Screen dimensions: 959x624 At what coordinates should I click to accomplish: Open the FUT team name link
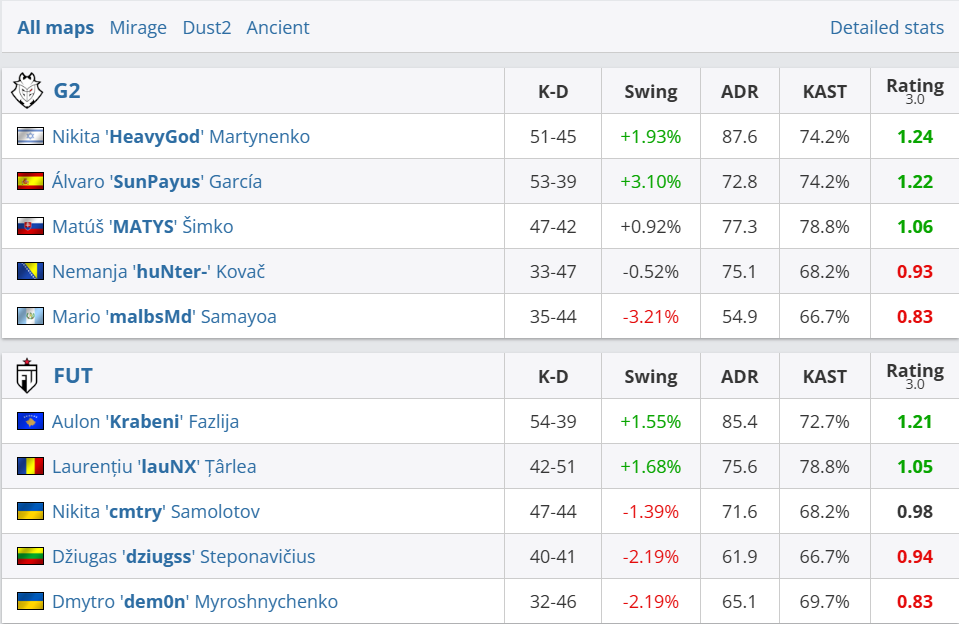click(x=73, y=376)
